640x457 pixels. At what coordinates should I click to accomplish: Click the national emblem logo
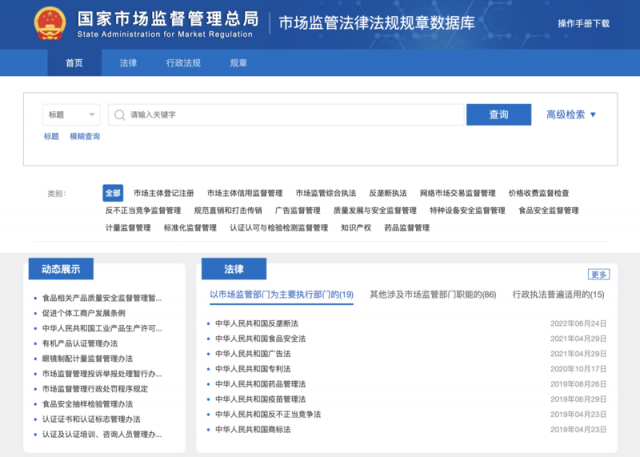(45, 22)
